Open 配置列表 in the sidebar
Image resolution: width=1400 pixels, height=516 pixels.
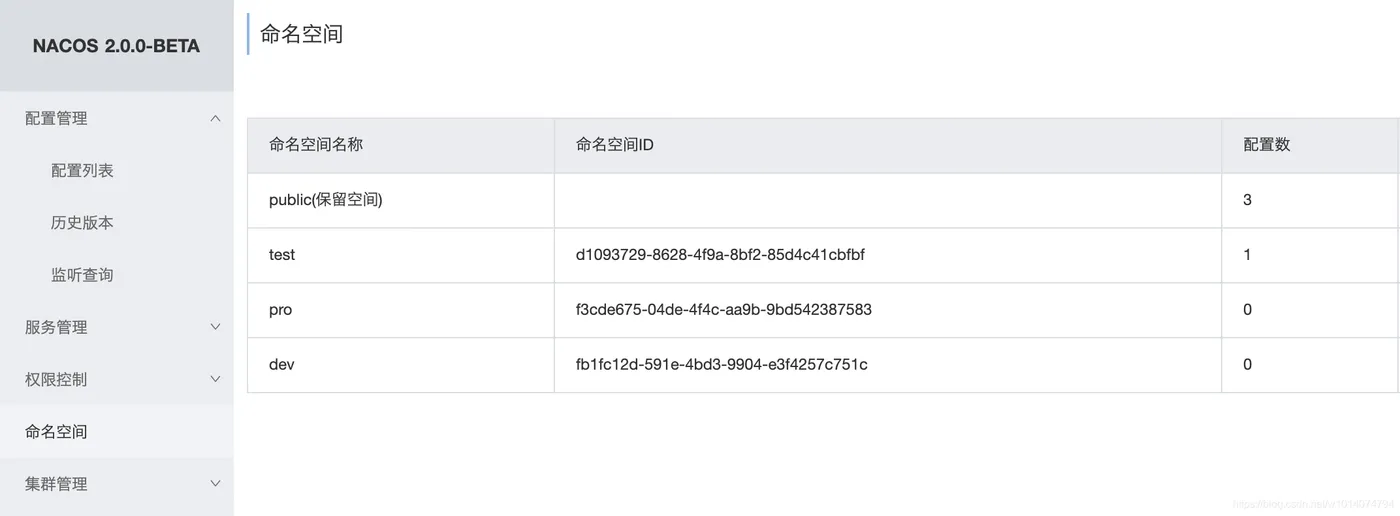click(82, 171)
